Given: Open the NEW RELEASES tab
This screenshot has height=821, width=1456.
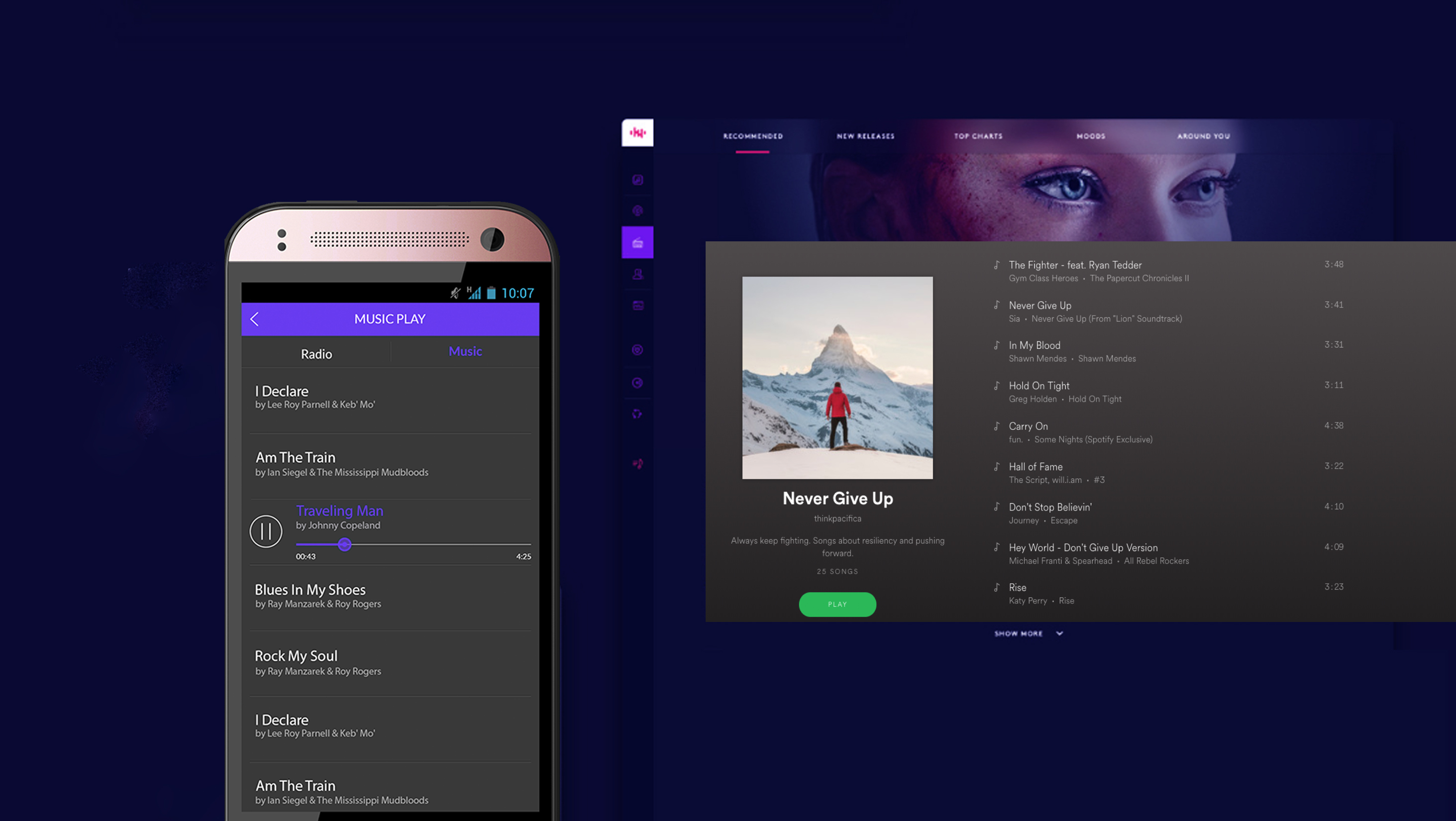Looking at the screenshot, I should pyautogui.click(x=865, y=136).
